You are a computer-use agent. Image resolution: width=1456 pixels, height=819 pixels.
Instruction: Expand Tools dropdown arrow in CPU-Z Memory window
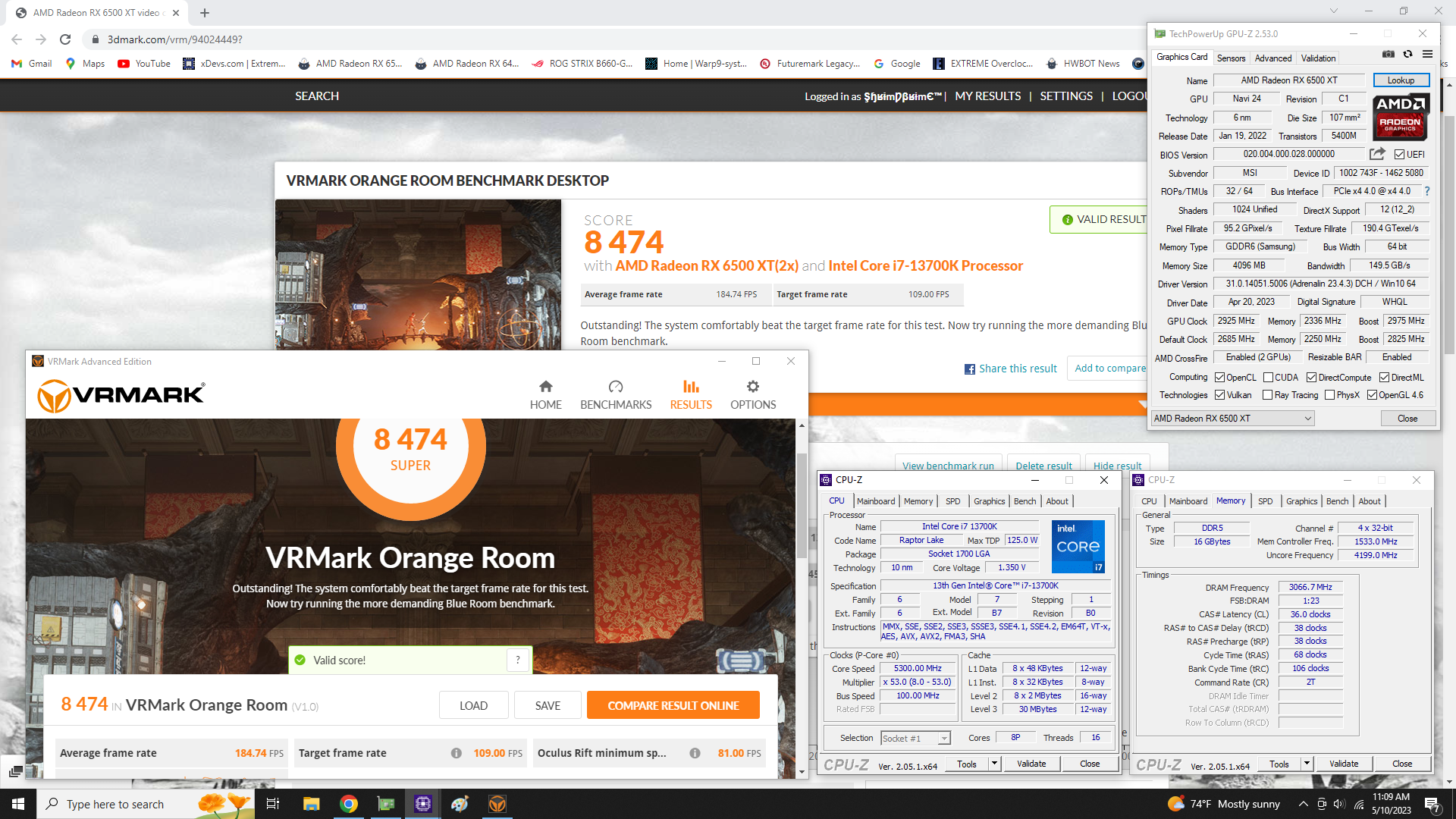pyautogui.click(x=1307, y=764)
